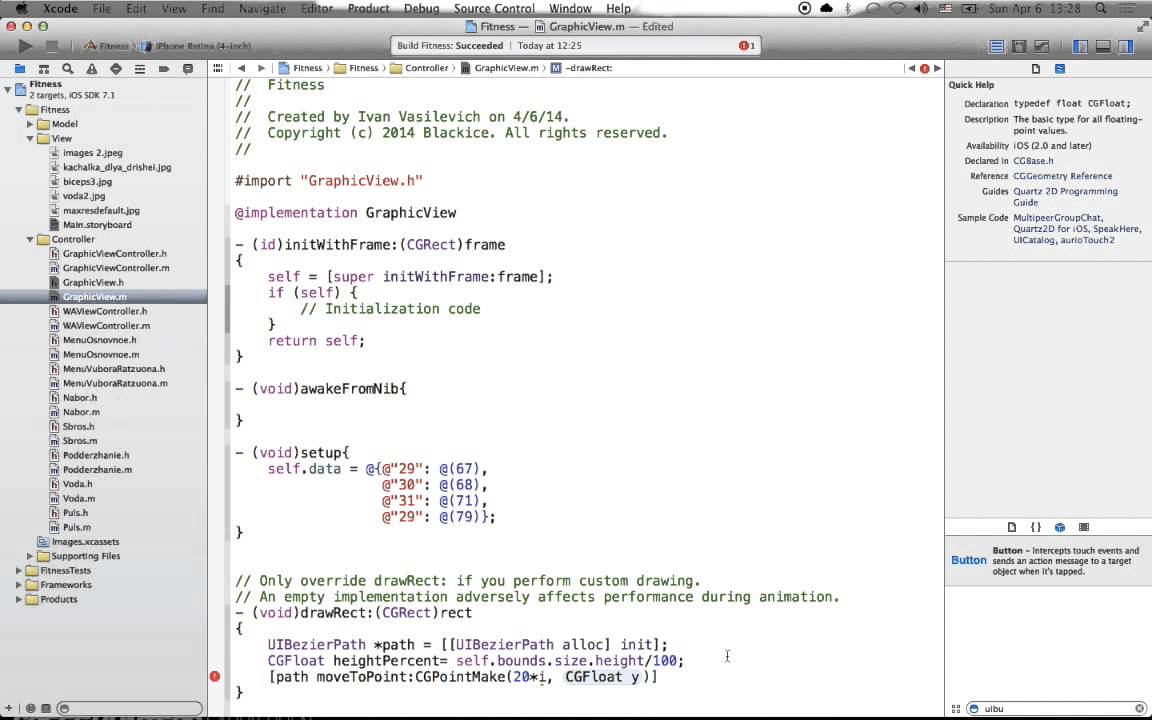The image size is (1152, 720).
Task: Choose iPhone Retina (4-inch) destination
Action: (x=197, y=46)
